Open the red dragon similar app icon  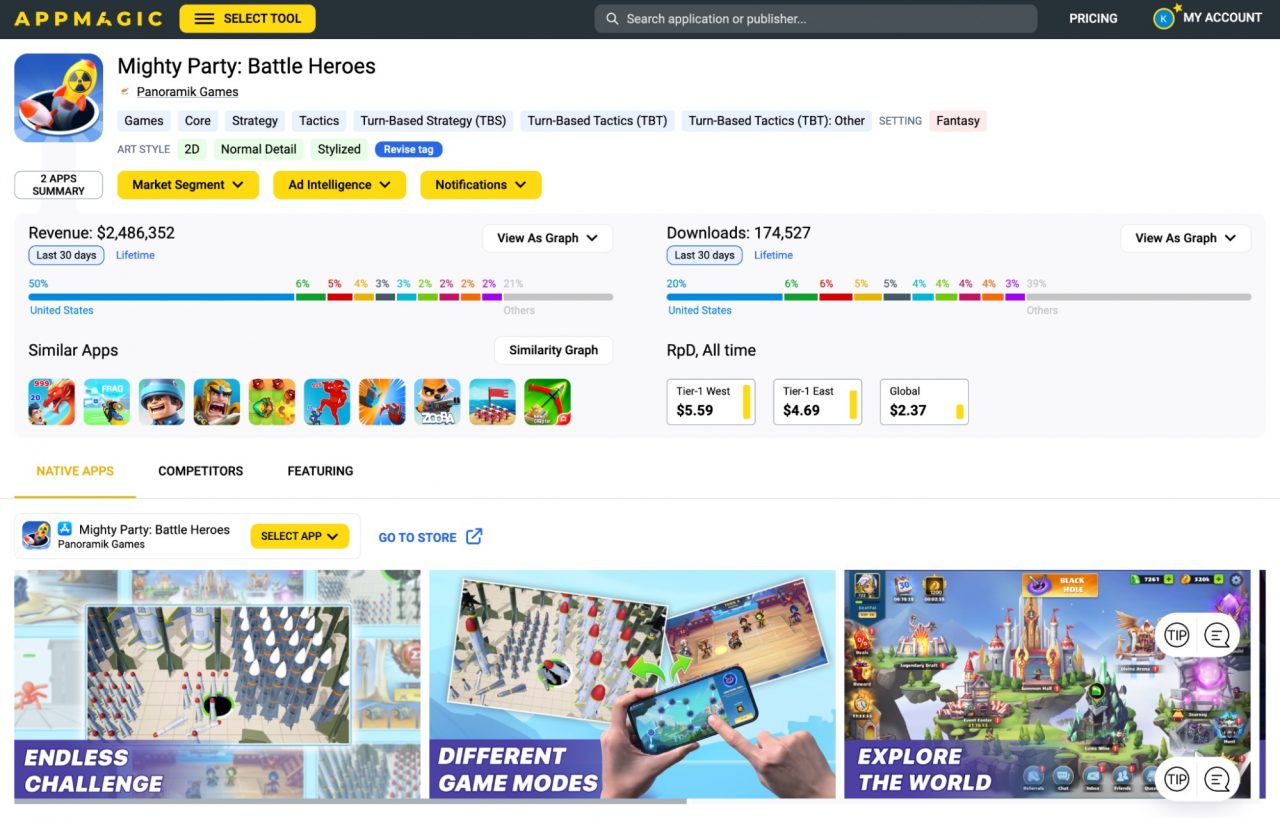51,402
